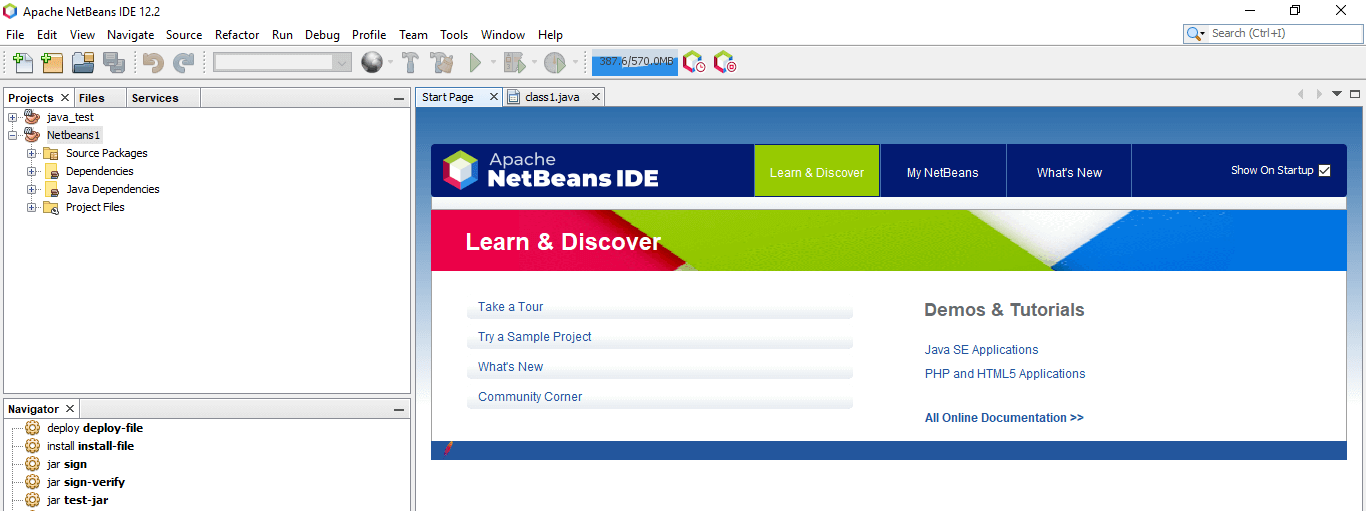Click the java_test project coffee icon
The height and width of the screenshot is (511, 1366).
click(x=32, y=117)
